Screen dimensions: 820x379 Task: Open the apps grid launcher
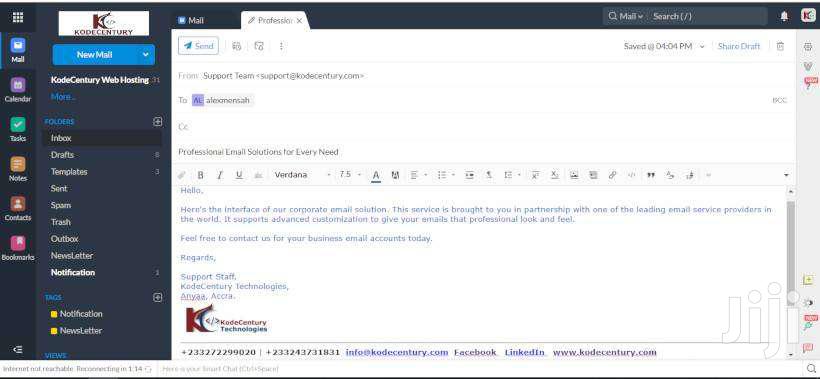pyautogui.click(x=18, y=17)
